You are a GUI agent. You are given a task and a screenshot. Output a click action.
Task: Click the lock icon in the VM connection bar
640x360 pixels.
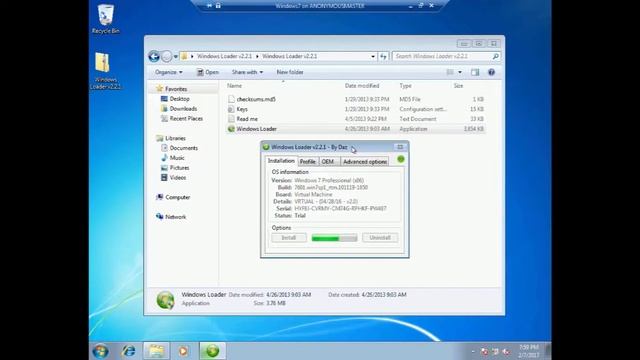[x=218, y=6]
